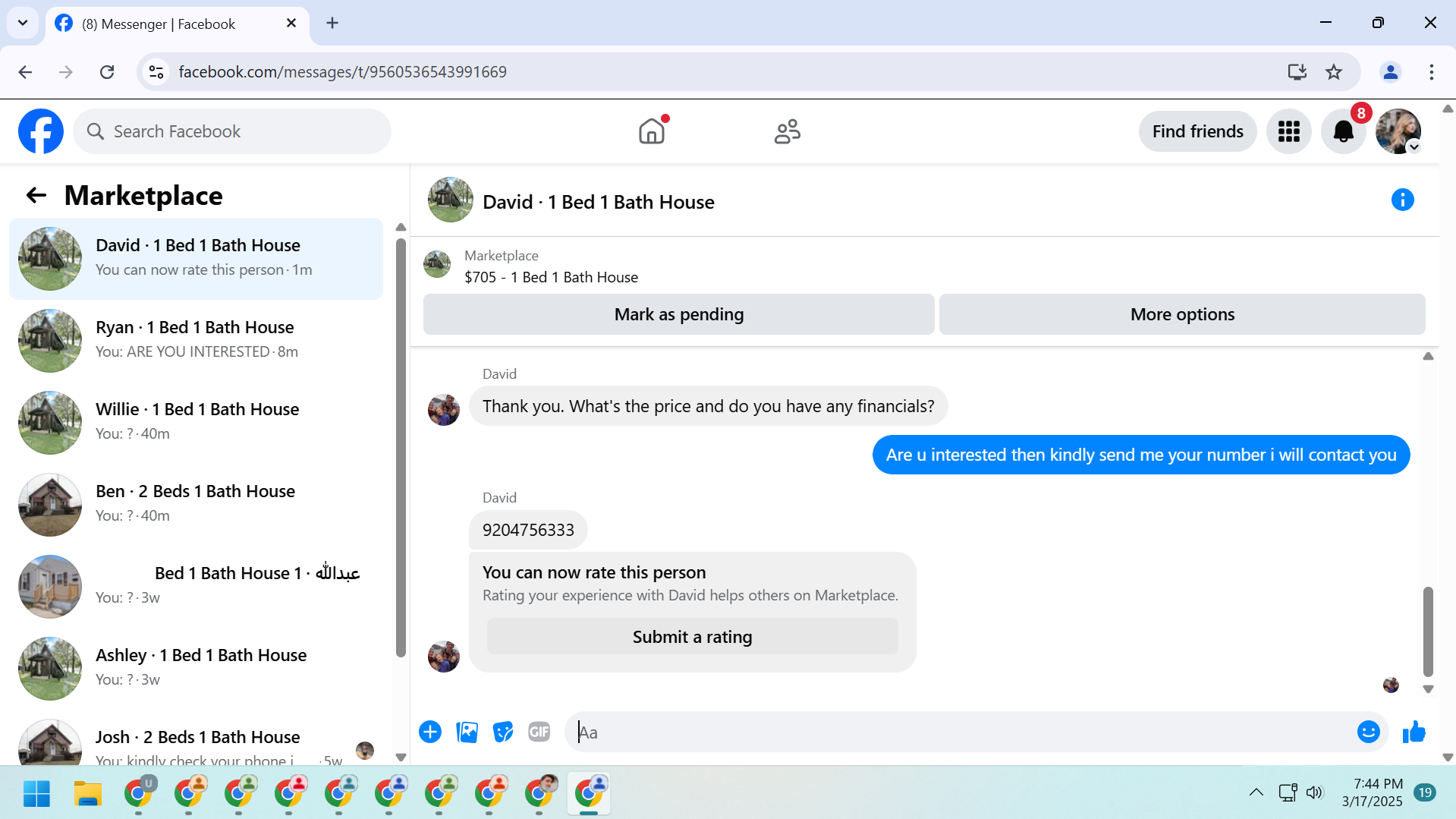Send a thumbs-up like
Viewport: 1456px width, 819px height.
coord(1414,732)
